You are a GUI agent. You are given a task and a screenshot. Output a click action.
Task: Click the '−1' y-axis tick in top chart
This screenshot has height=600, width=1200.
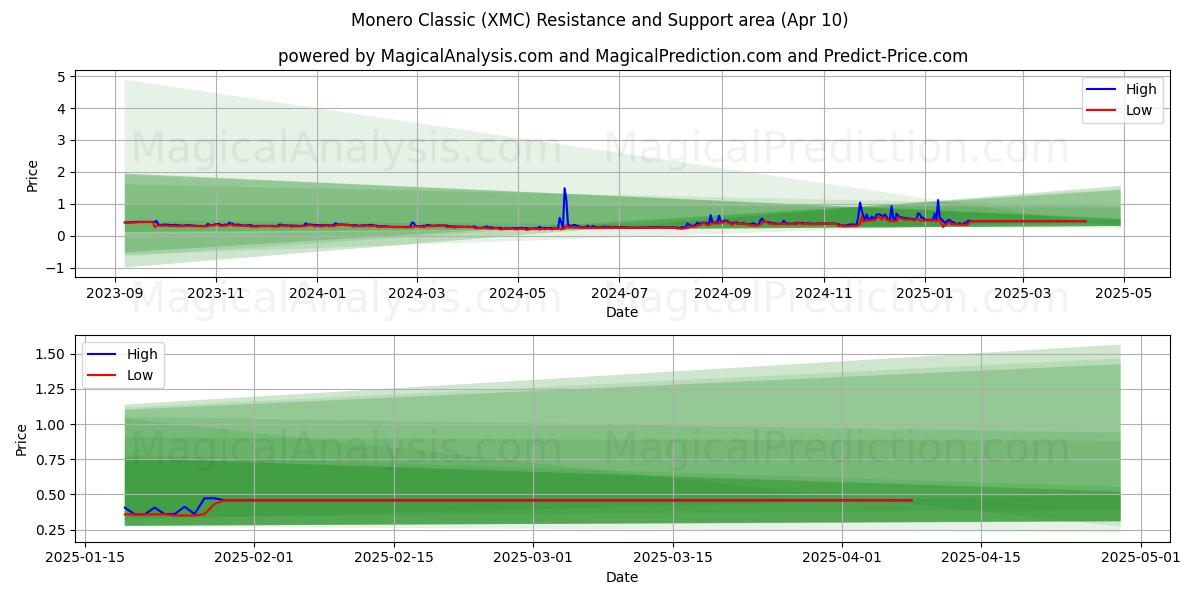click(x=55, y=269)
